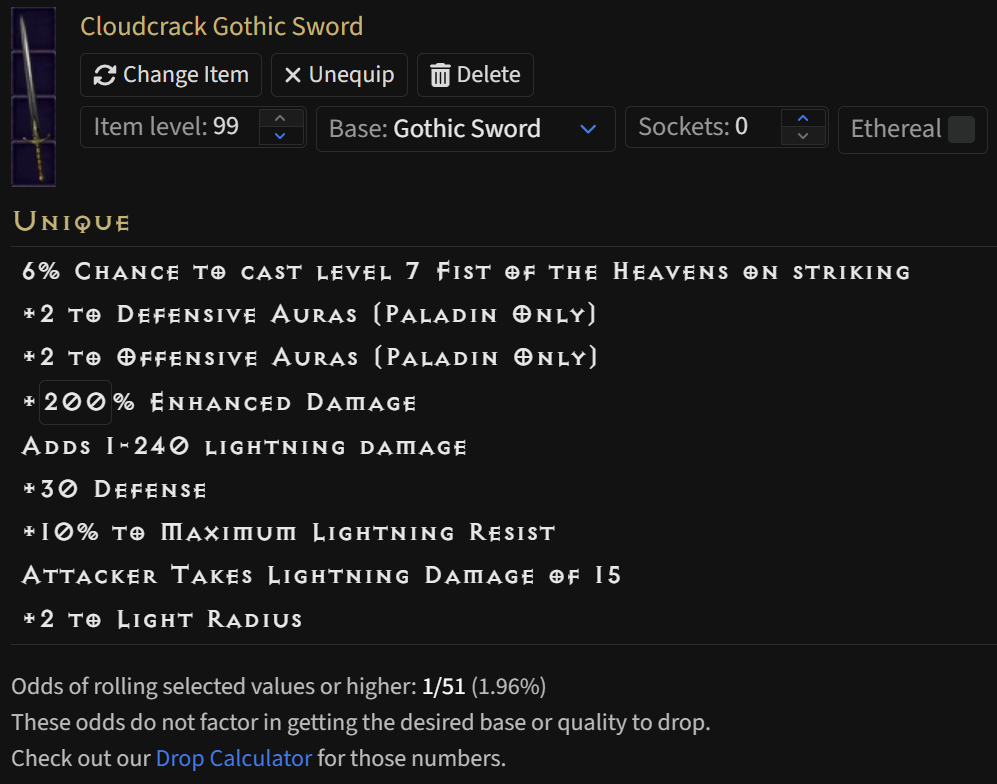Open the Base: Gothic Sword dropdown
997x784 pixels.
465,129
